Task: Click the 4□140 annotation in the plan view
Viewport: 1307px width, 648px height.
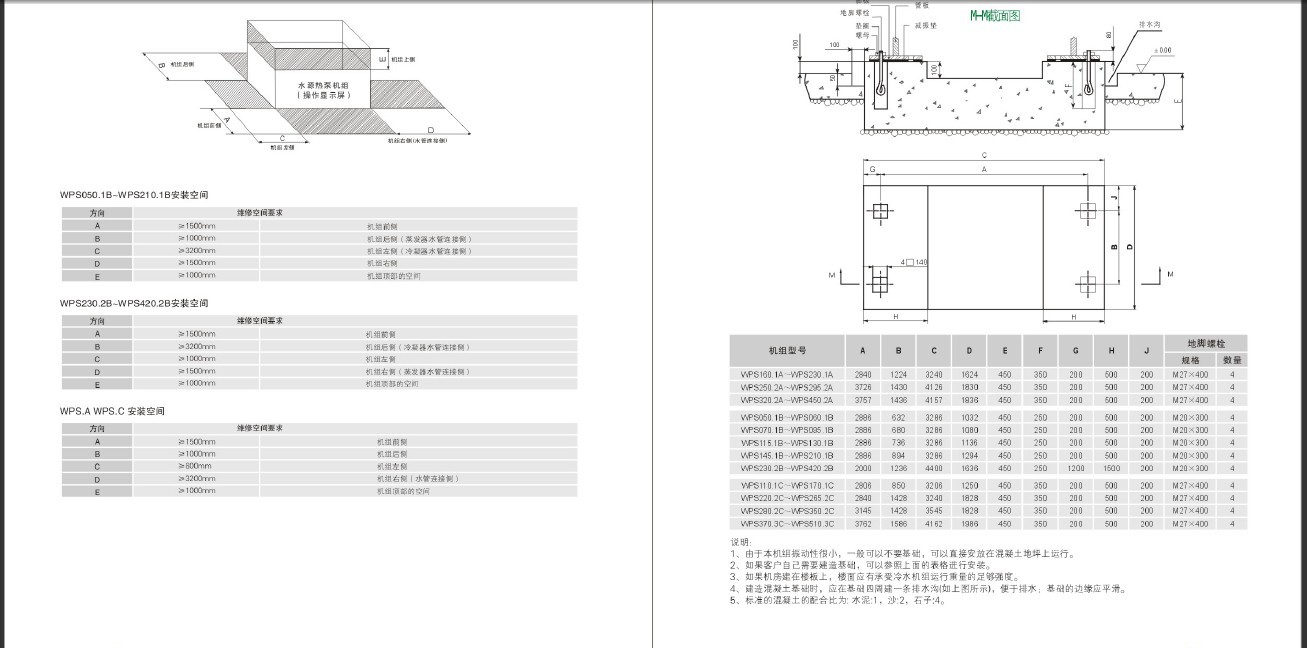Action: click(x=913, y=262)
